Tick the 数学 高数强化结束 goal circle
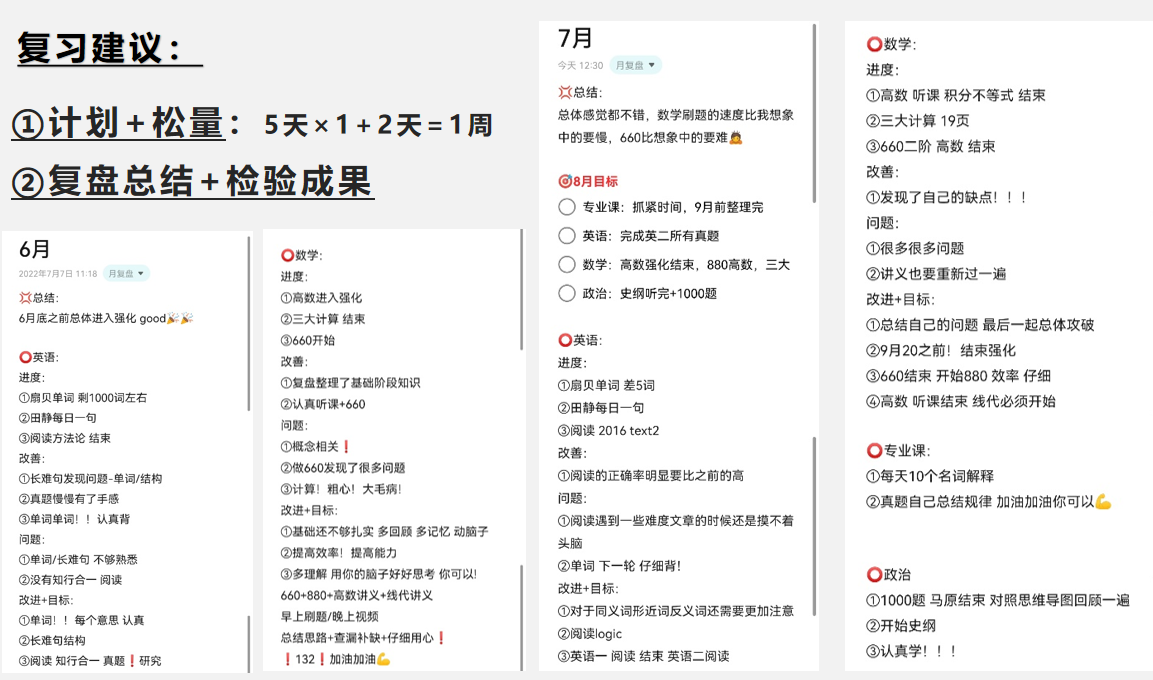 click(567, 265)
